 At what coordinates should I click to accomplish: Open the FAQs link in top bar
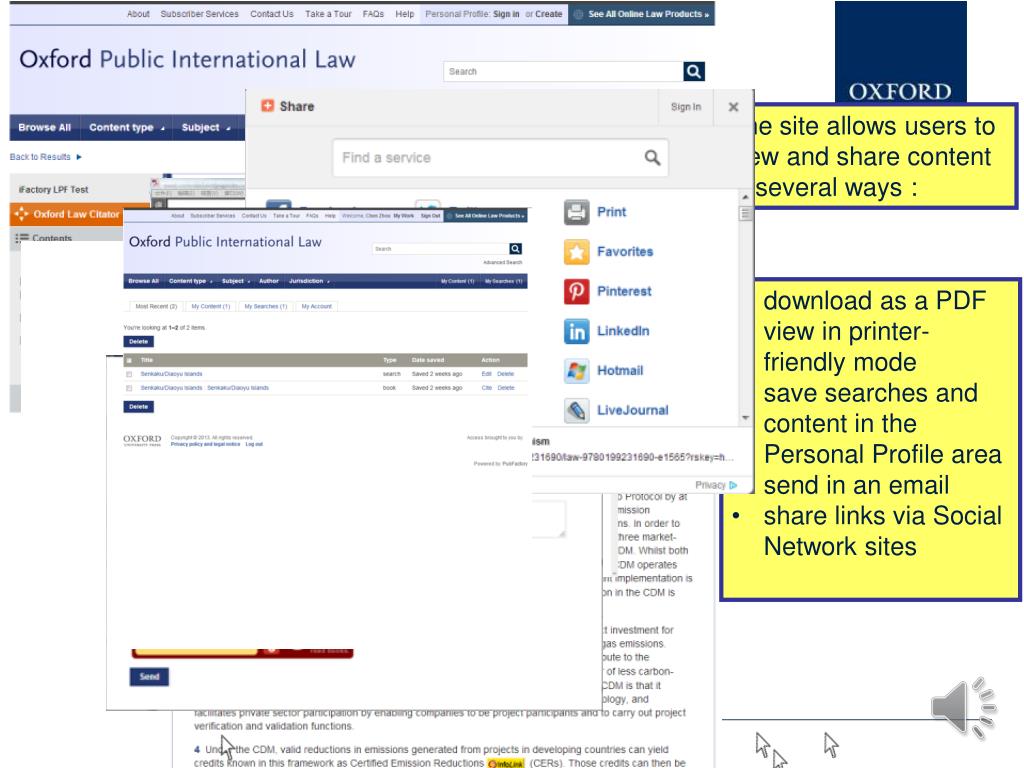click(x=373, y=14)
